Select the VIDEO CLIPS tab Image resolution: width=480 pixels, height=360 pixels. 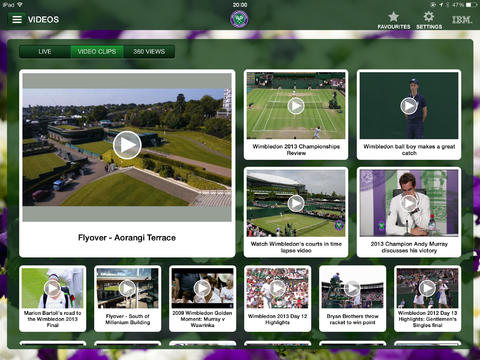click(x=97, y=52)
